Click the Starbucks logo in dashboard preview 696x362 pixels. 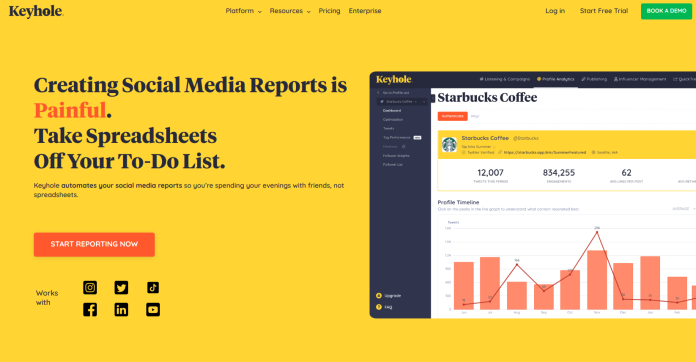pyautogui.click(x=449, y=145)
